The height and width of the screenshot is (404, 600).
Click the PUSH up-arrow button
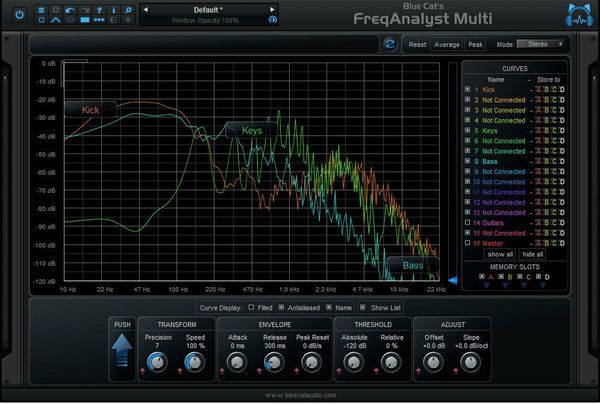[x=122, y=350]
